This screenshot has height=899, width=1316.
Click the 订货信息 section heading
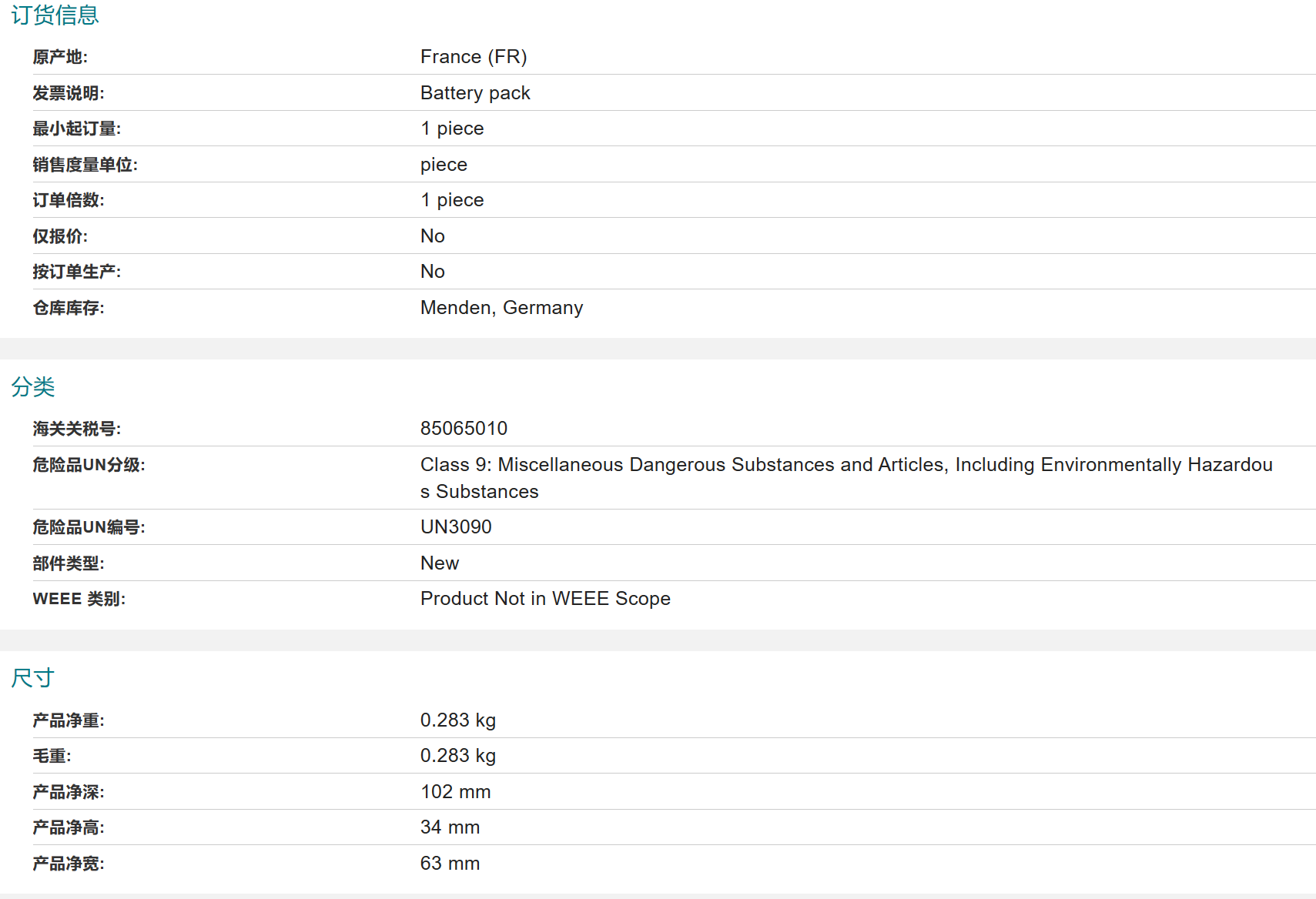tap(55, 15)
